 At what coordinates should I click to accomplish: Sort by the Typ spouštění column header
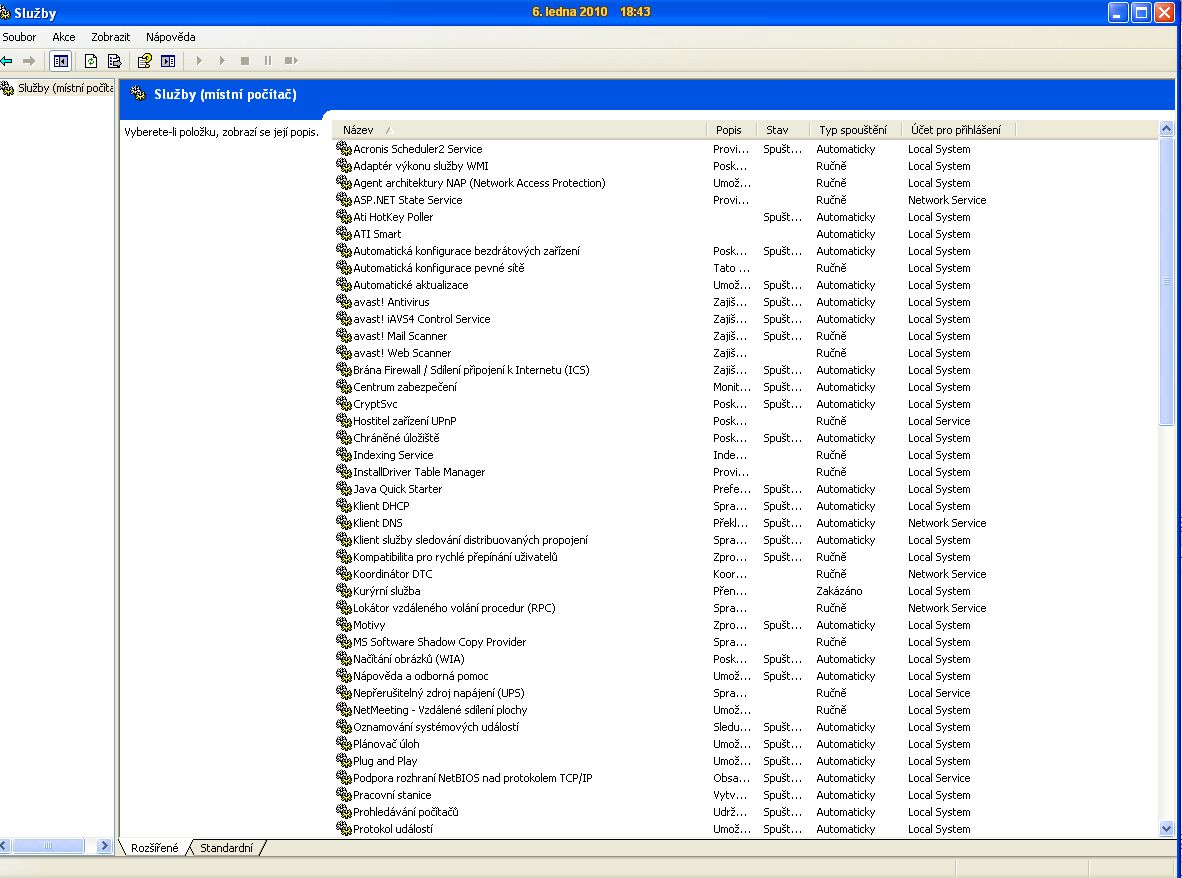tap(852, 130)
